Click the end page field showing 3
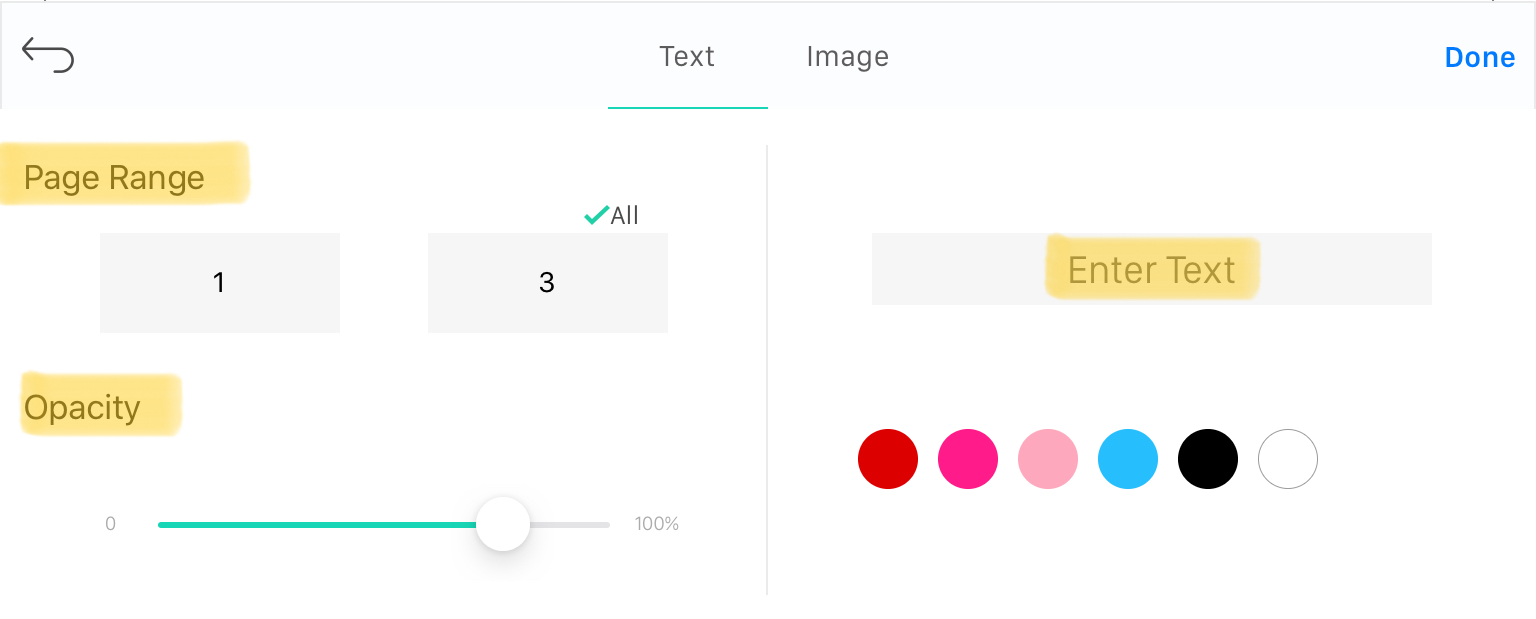 [x=548, y=283]
